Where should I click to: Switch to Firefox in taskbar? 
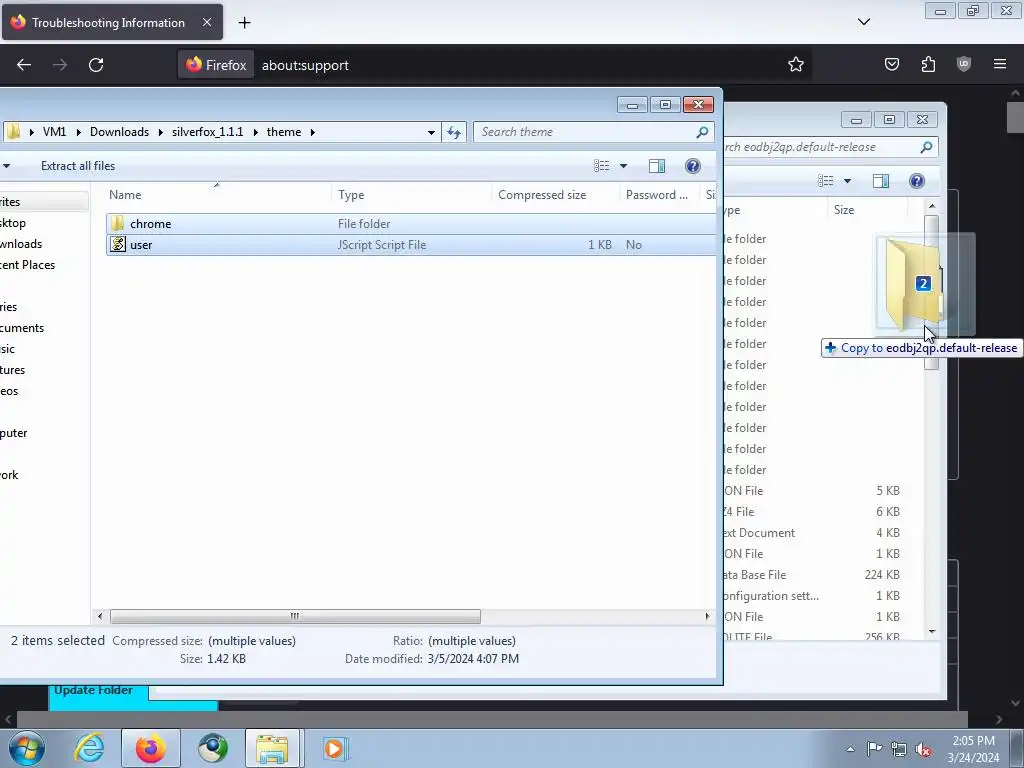(x=151, y=748)
